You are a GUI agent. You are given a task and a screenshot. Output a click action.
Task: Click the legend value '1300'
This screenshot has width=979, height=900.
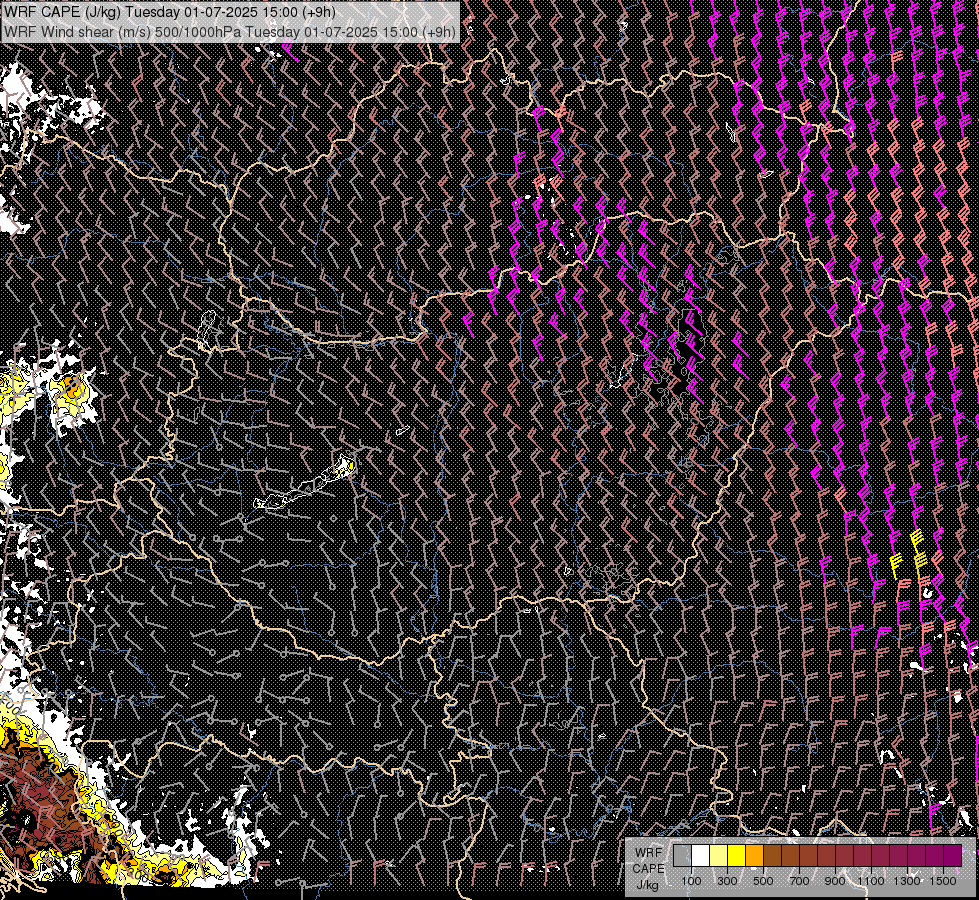point(907,881)
